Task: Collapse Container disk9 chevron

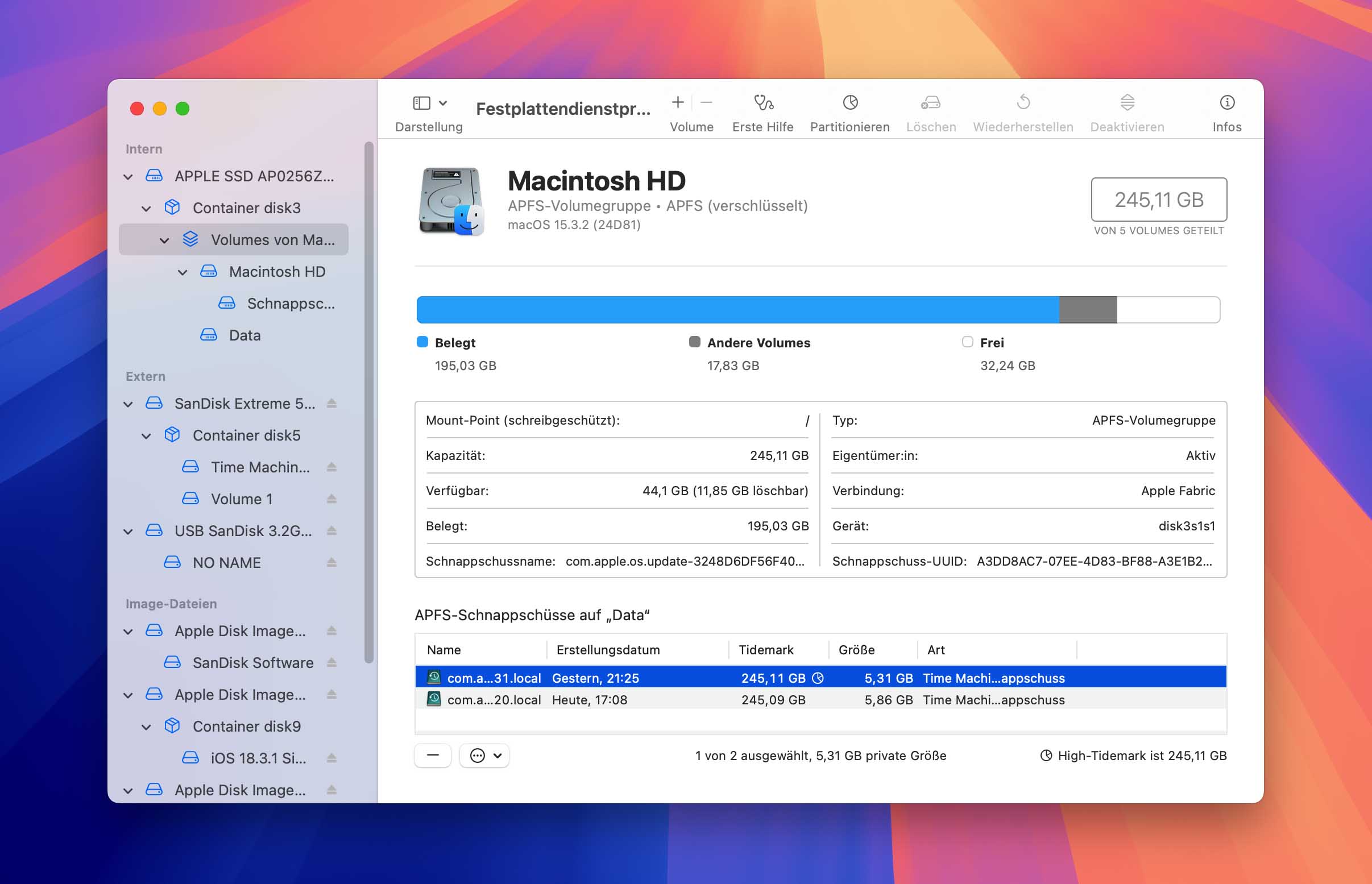Action: click(x=146, y=727)
